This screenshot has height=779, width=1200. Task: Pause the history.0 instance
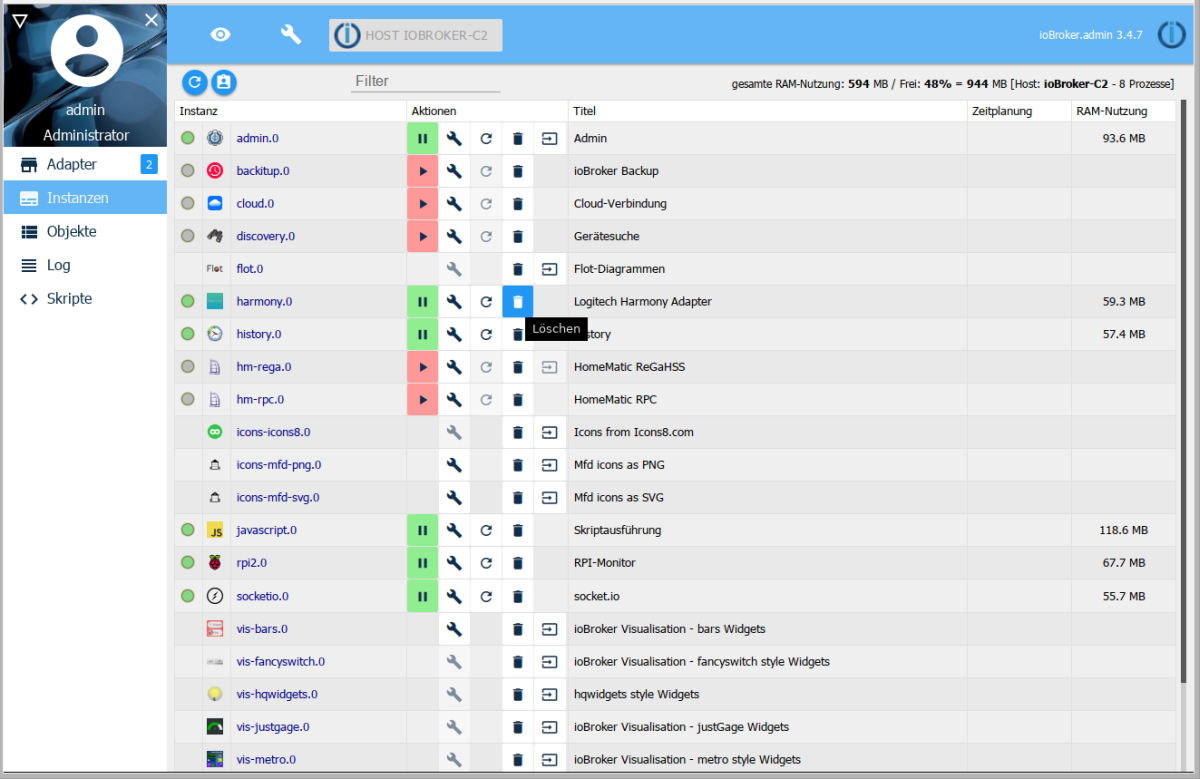422,334
